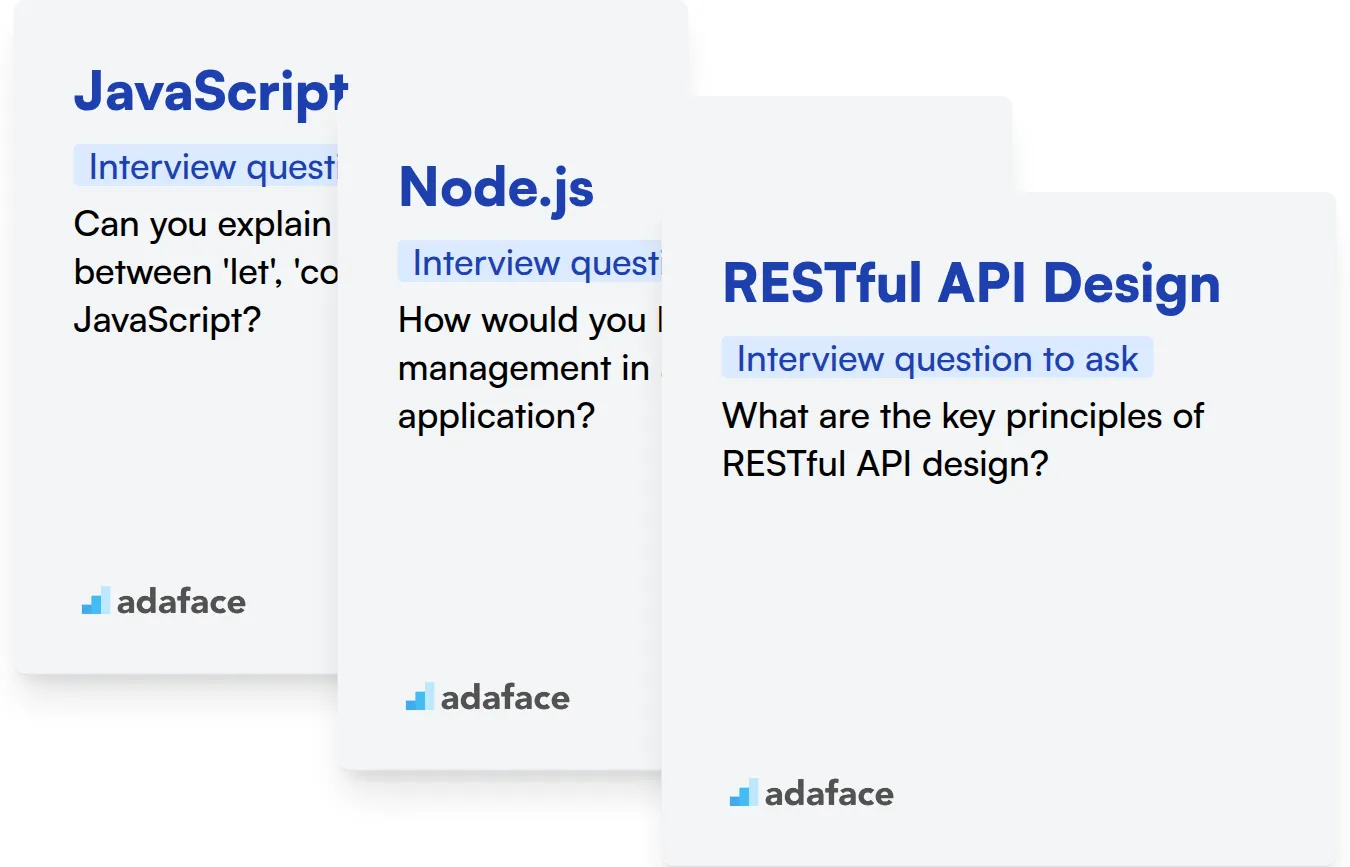Screen dimensions: 1350x867
Task: Click the JavaScript question starting 'Can you explain'
Action: [206, 272]
